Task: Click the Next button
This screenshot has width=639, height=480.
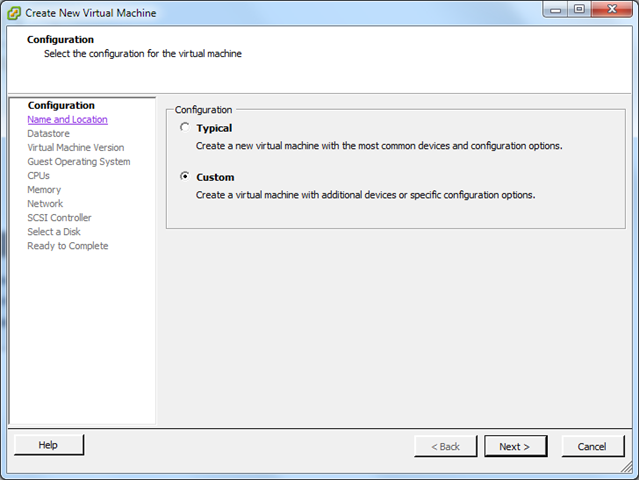Action: pyautogui.click(x=515, y=446)
